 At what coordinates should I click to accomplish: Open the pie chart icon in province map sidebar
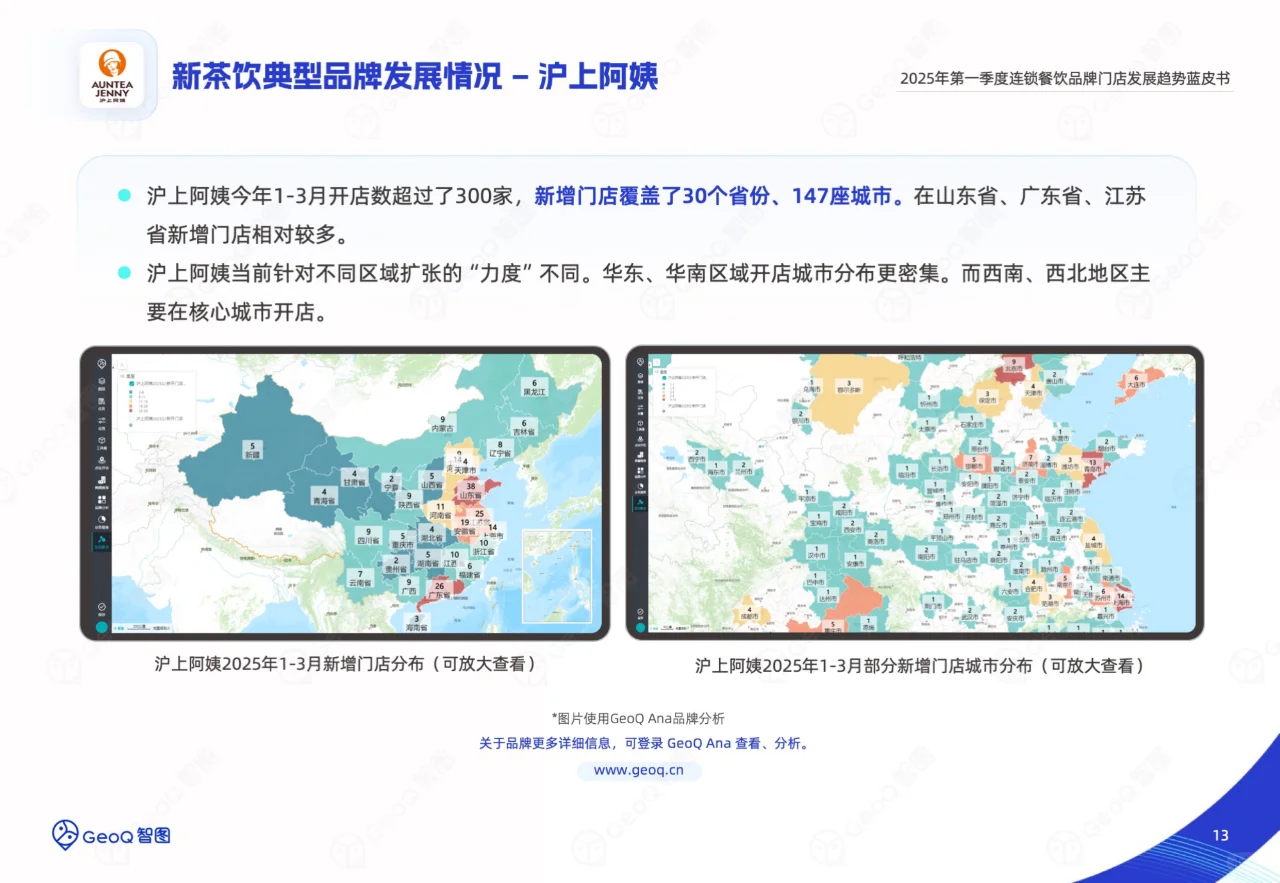point(101,520)
